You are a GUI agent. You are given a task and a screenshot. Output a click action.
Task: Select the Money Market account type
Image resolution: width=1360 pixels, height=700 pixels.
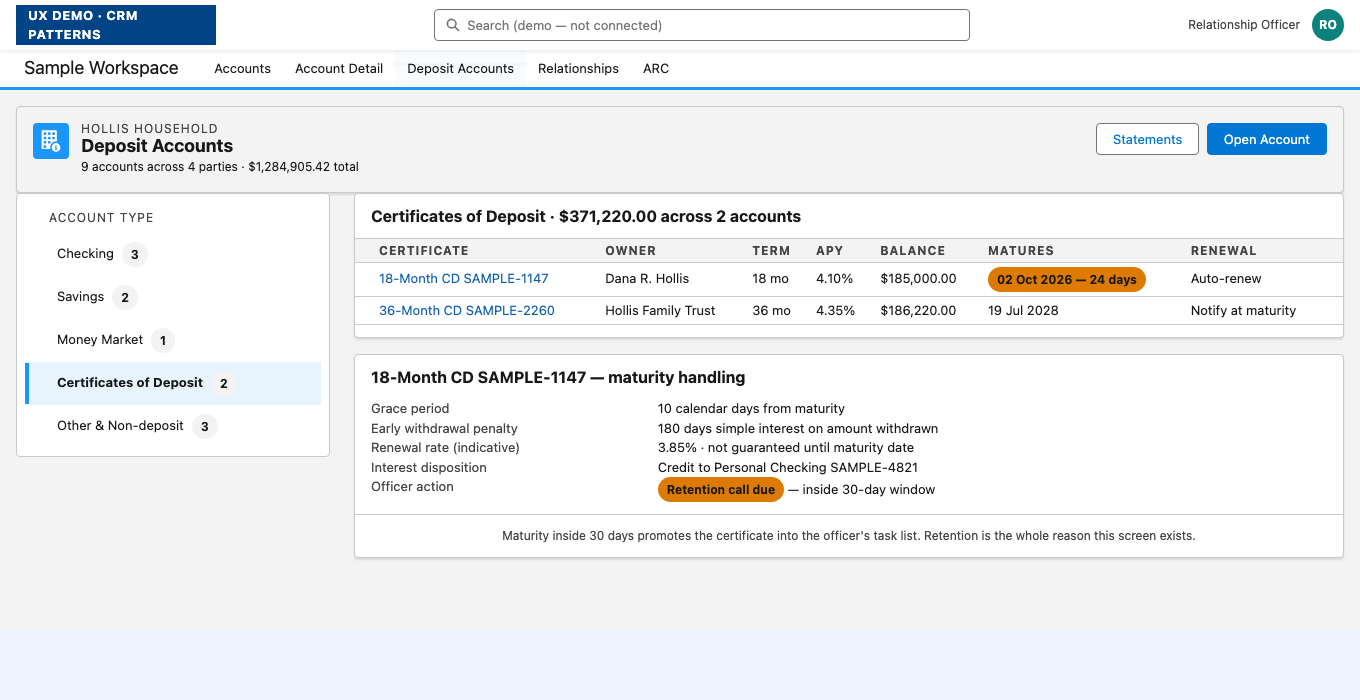point(173,340)
